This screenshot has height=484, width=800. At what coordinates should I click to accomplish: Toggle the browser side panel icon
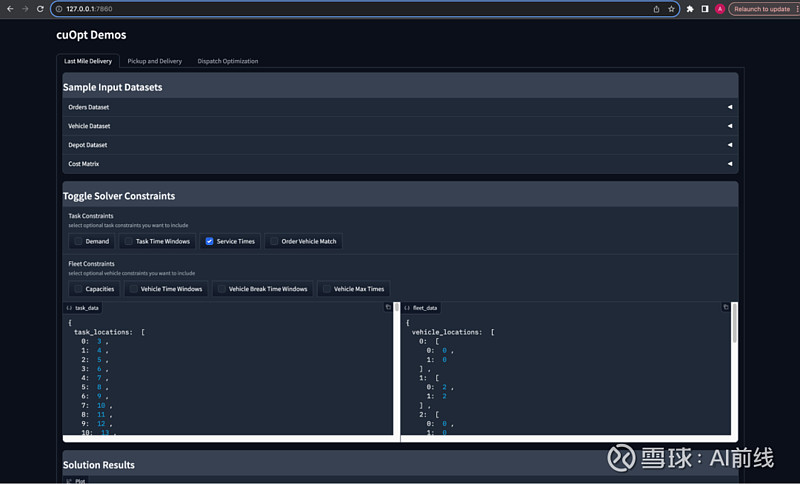pyautogui.click(x=705, y=9)
